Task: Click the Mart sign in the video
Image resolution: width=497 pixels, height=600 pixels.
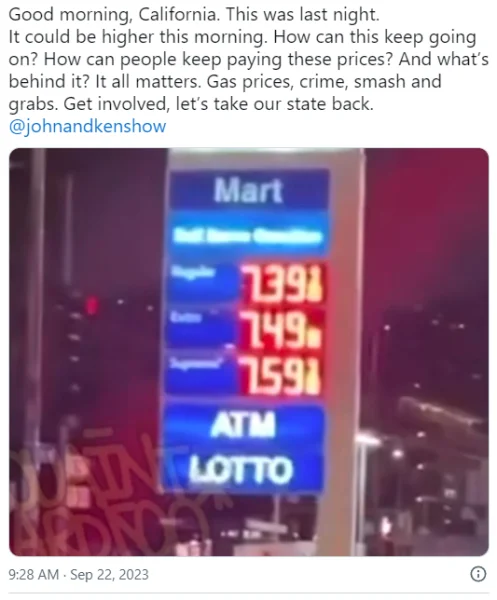Action: coord(249,190)
